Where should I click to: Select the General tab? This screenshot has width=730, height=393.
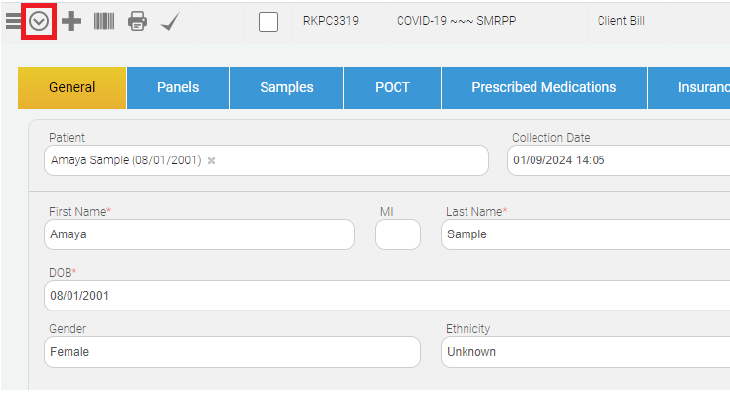click(72, 88)
